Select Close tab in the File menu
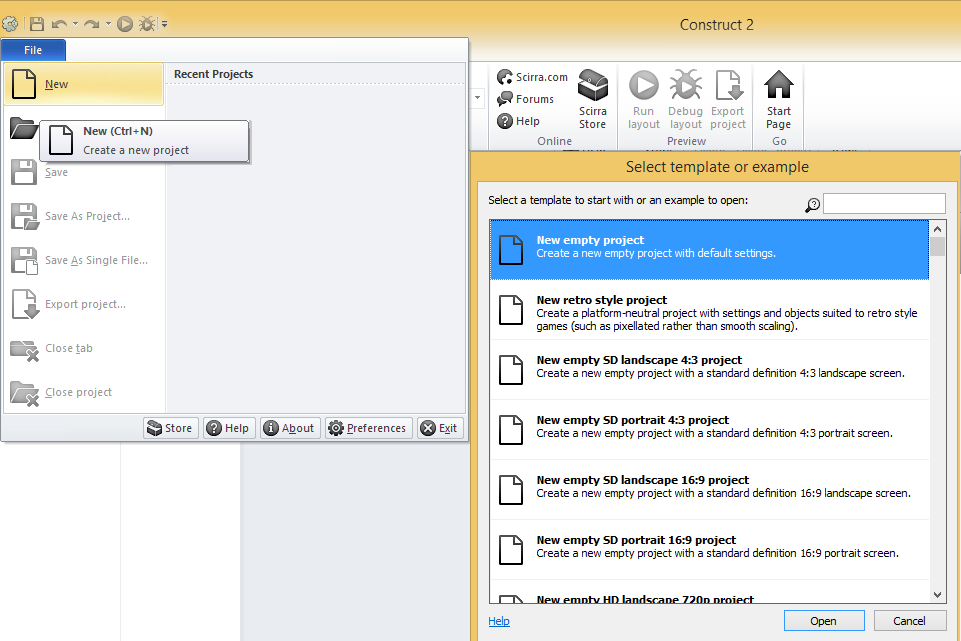This screenshot has height=641, width=961. [x=84, y=349]
